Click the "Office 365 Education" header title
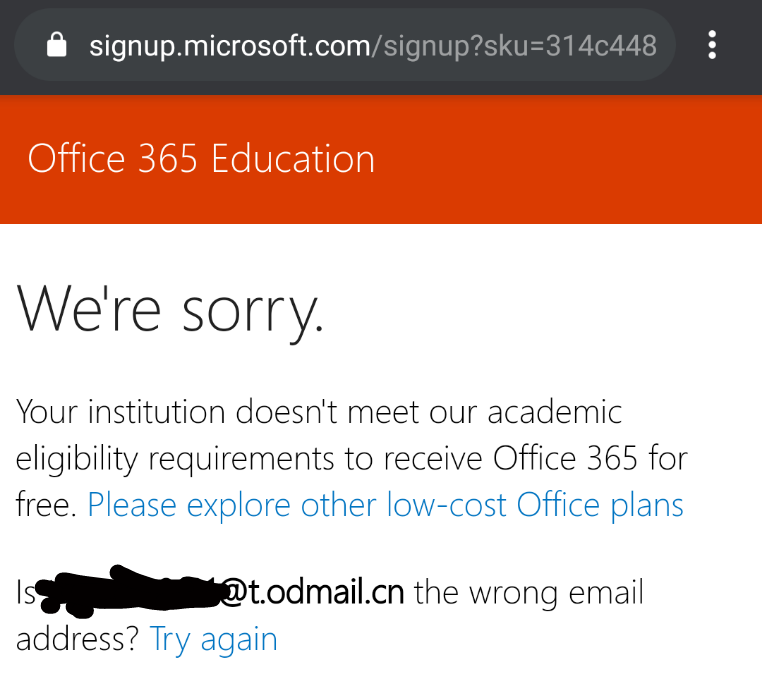The image size is (762, 695). click(201, 159)
